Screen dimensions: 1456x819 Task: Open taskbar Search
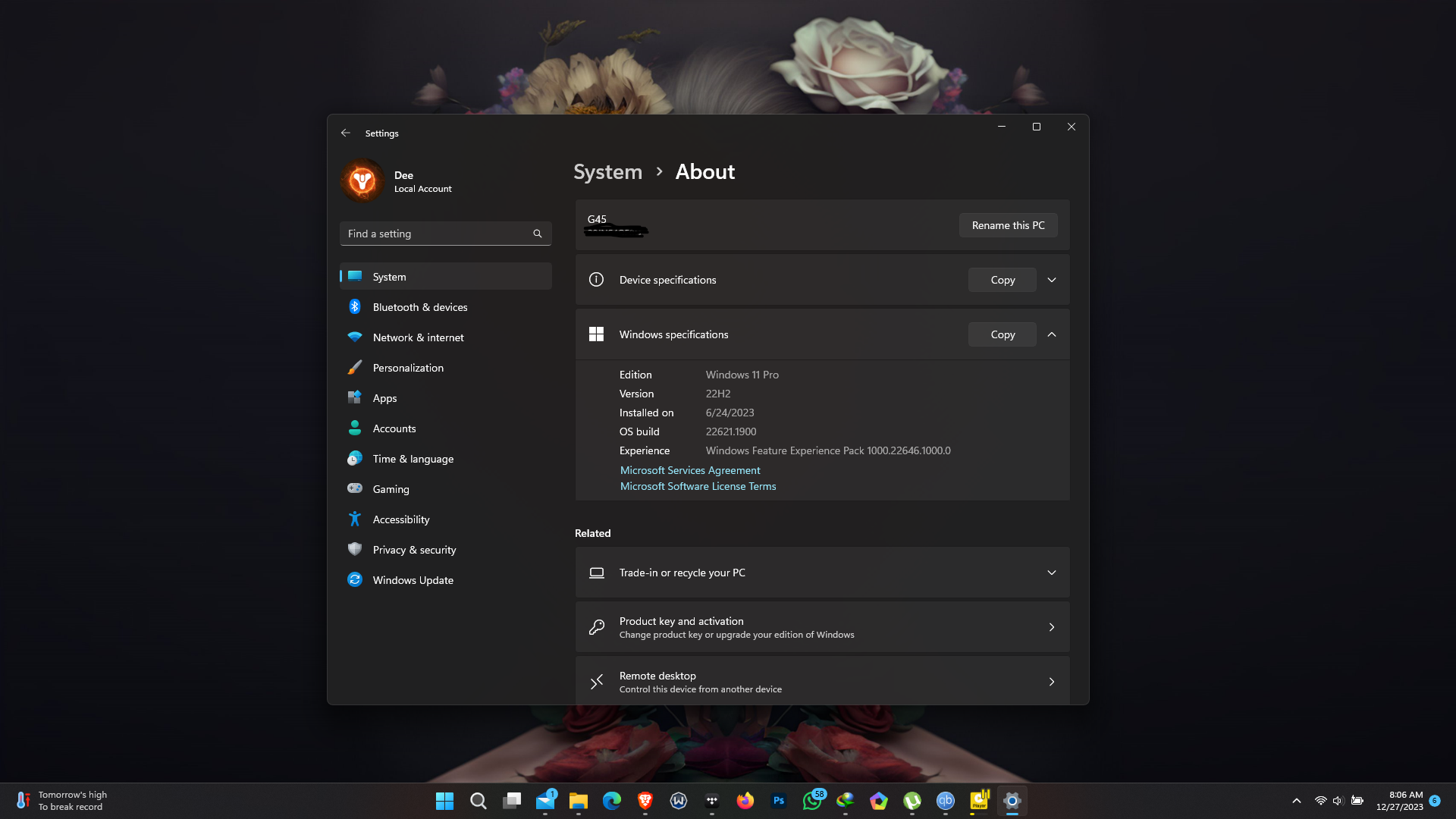(478, 801)
